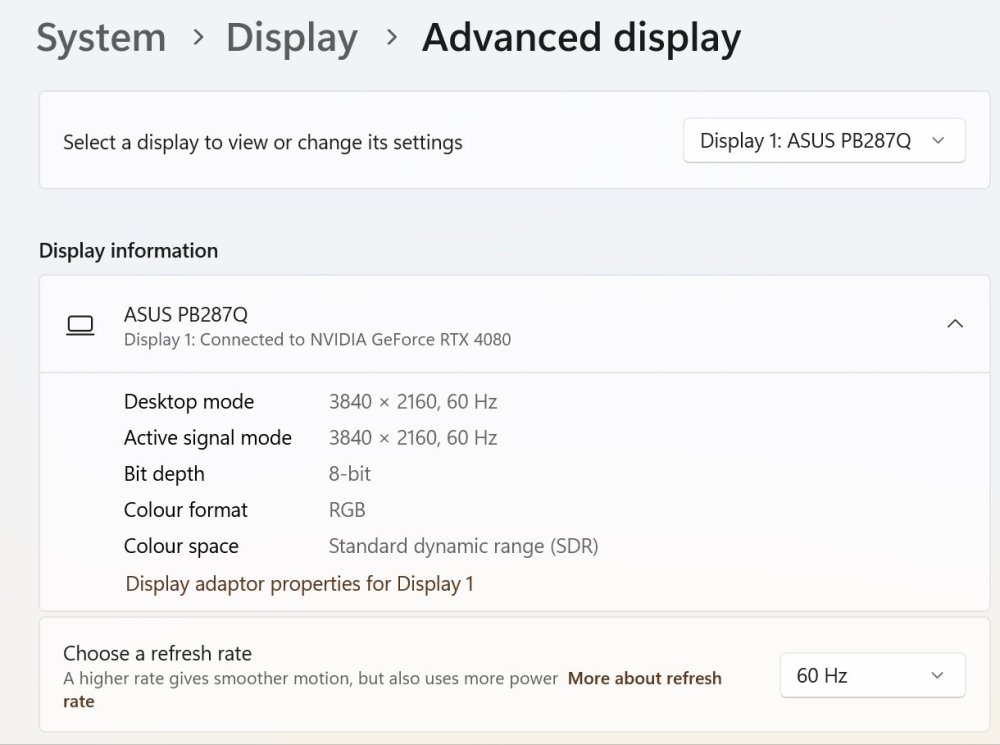Select the Desktop mode label

click(x=189, y=402)
